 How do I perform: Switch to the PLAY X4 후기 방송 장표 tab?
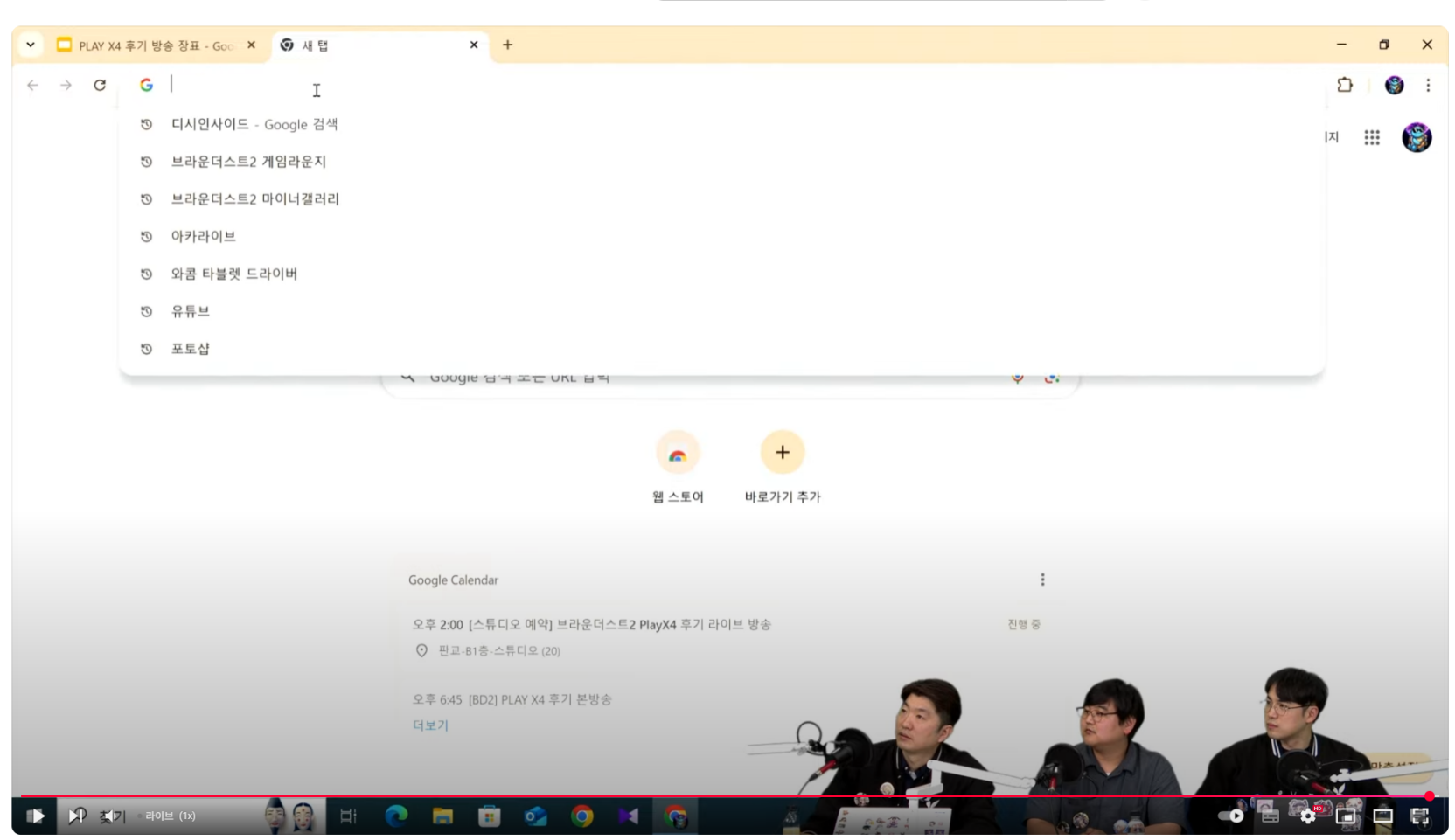coord(156,45)
